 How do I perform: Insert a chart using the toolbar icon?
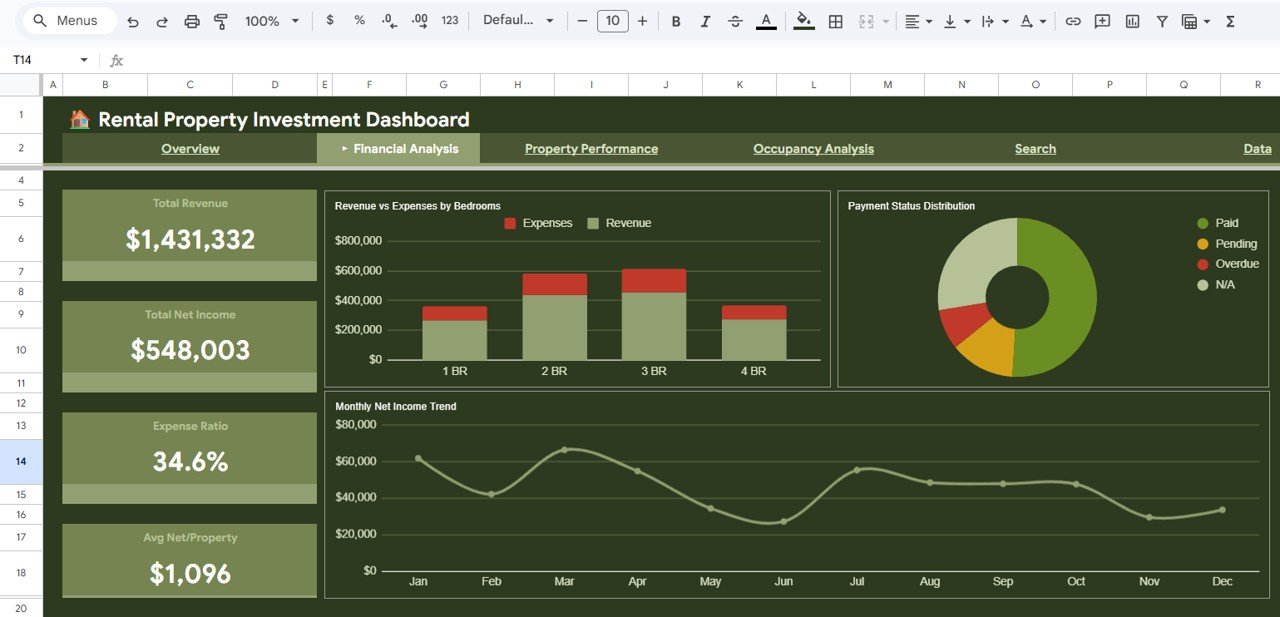pos(1132,20)
